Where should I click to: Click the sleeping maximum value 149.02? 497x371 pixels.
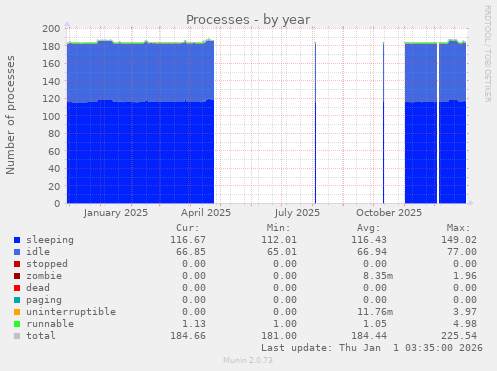459,240
